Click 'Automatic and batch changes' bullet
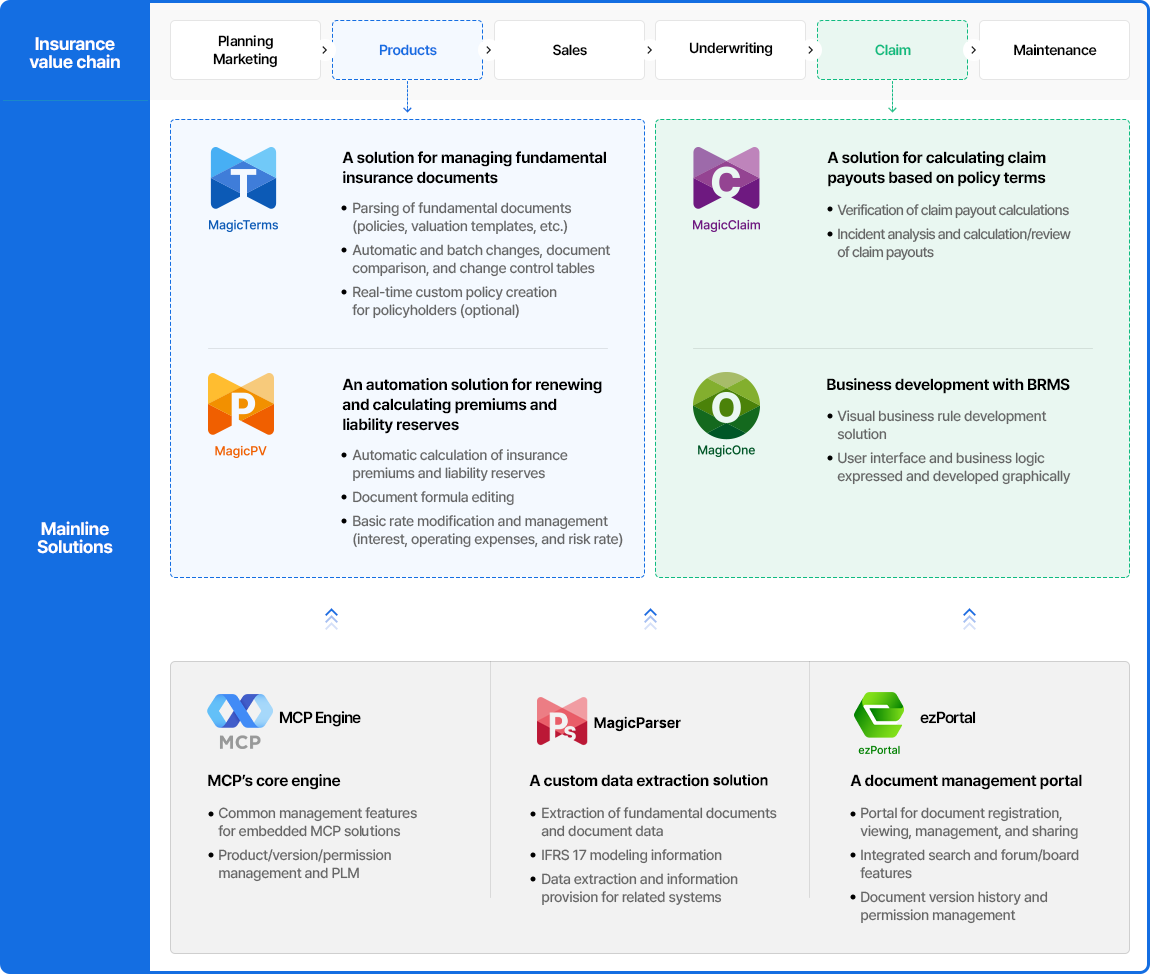The width and height of the screenshot is (1150, 974). click(x=480, y=259)
